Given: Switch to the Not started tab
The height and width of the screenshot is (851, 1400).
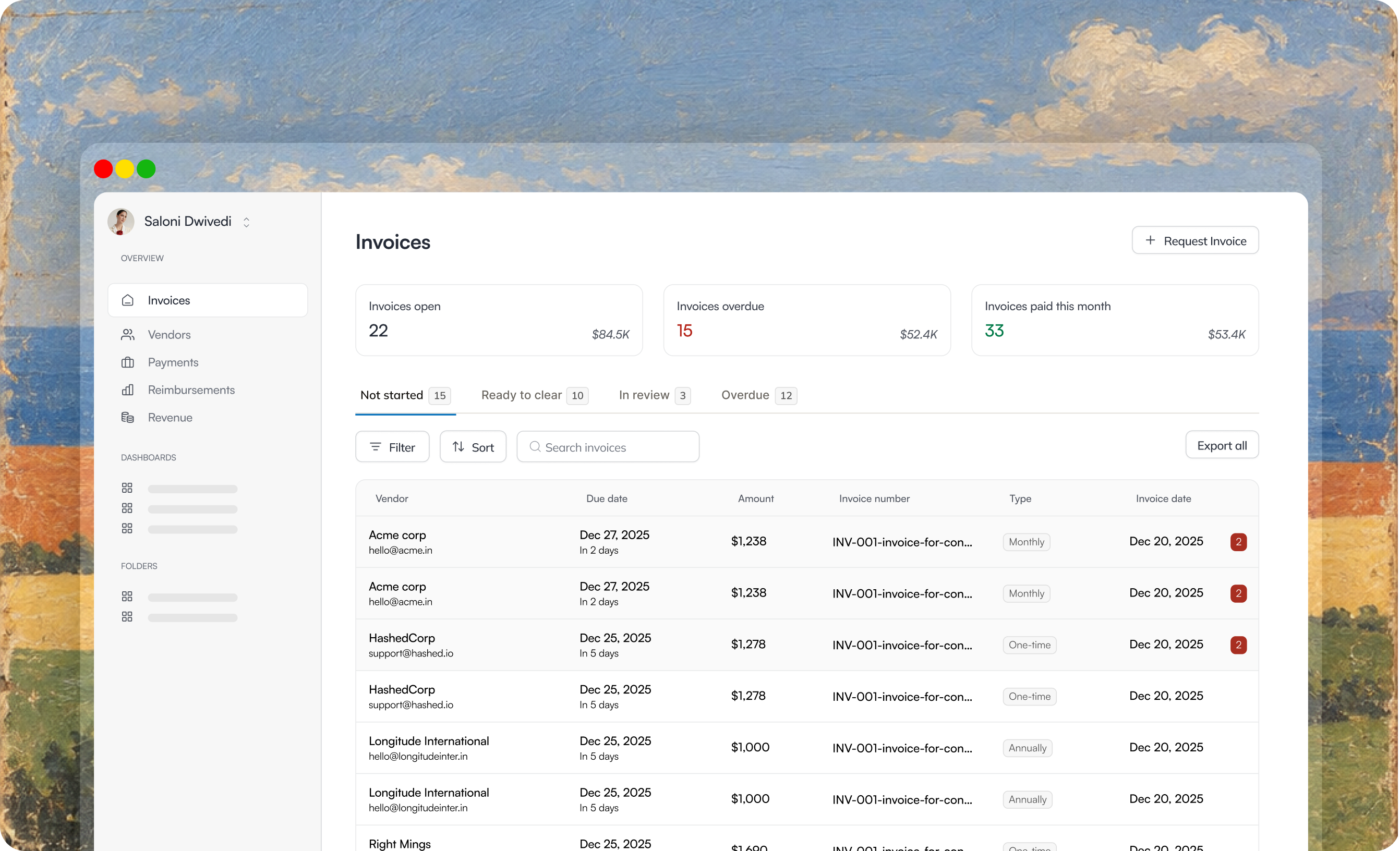Looking at the screenshot, I should [405, 395].
